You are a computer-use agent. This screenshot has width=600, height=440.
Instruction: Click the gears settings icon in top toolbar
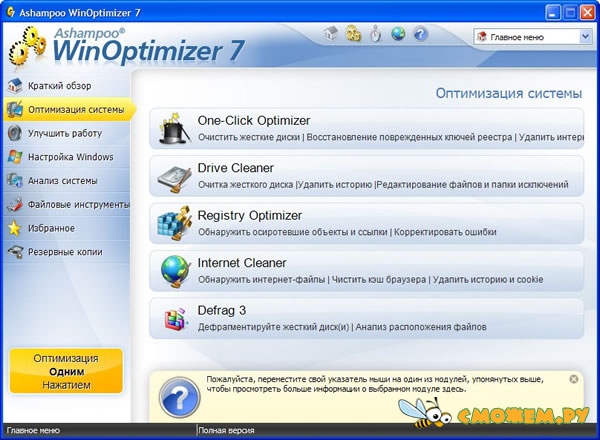pyautogui.click(x=353, y=34)
